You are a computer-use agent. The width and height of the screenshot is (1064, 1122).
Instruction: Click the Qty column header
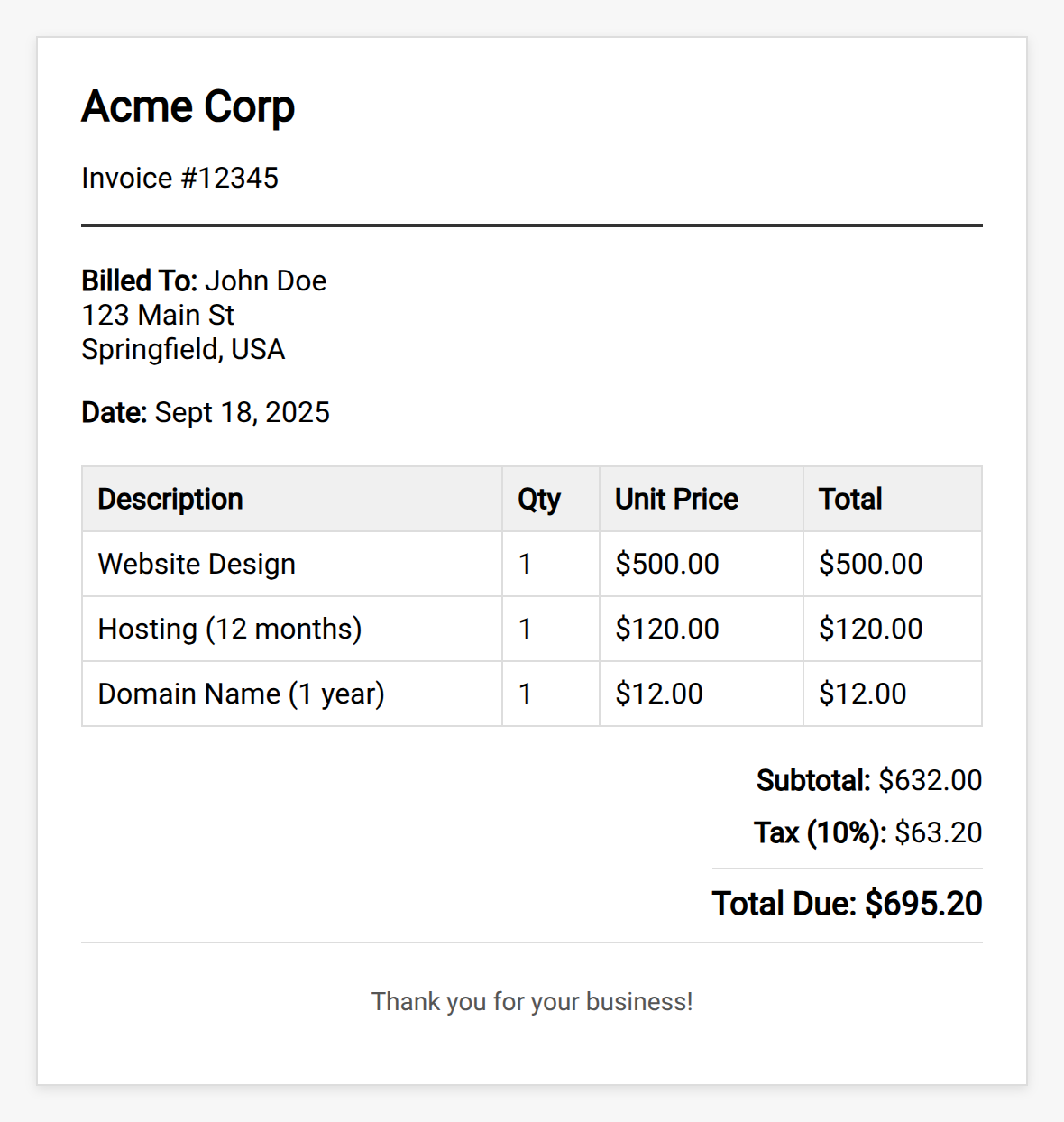click(539, 499)
